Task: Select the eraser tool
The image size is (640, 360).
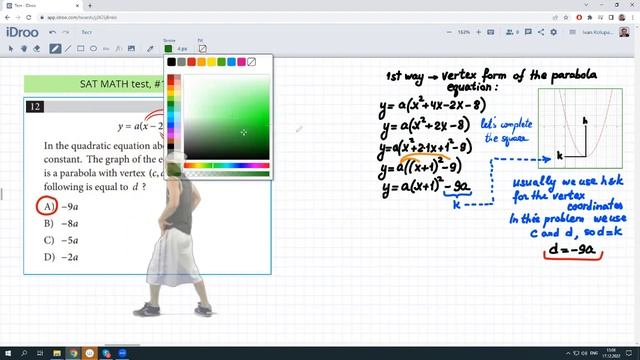Action: point(37,49)
